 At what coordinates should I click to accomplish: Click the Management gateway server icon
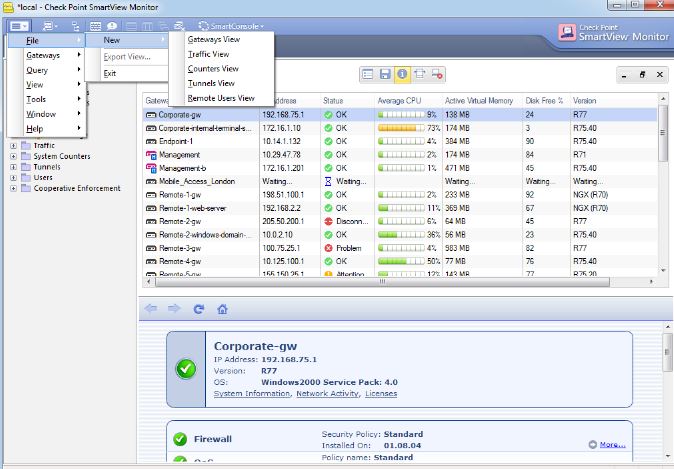[x=151, y=155]
